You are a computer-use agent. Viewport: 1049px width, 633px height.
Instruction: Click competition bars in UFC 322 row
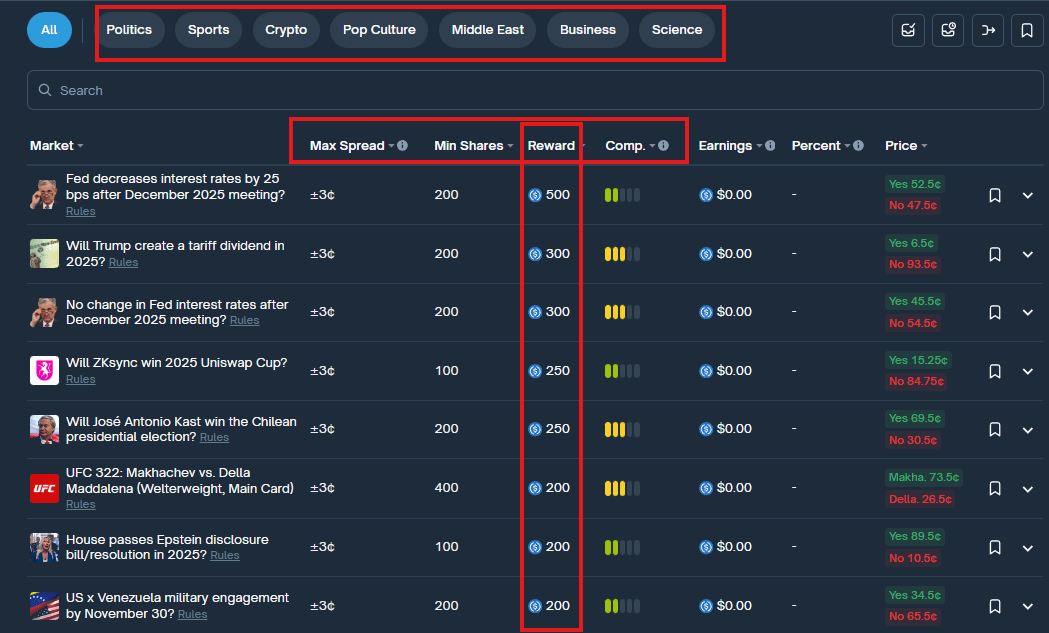[622, 488]
